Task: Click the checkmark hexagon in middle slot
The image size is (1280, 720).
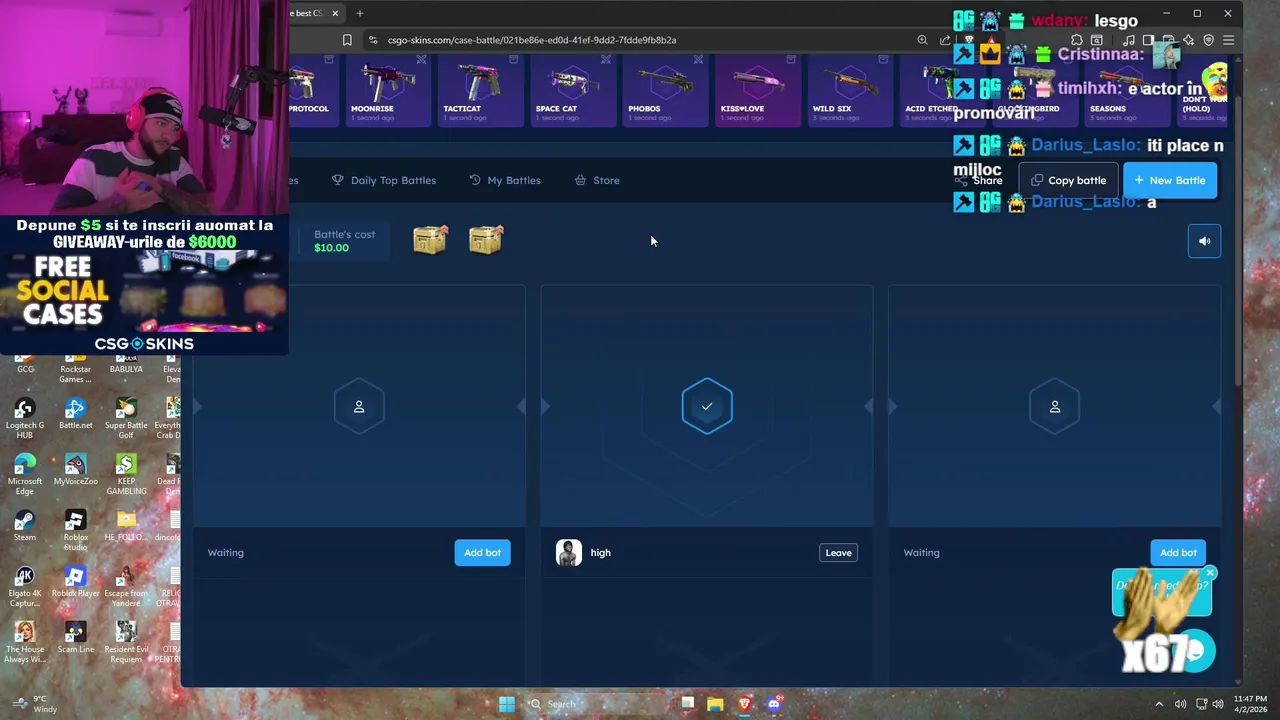Action: [707, 406]
